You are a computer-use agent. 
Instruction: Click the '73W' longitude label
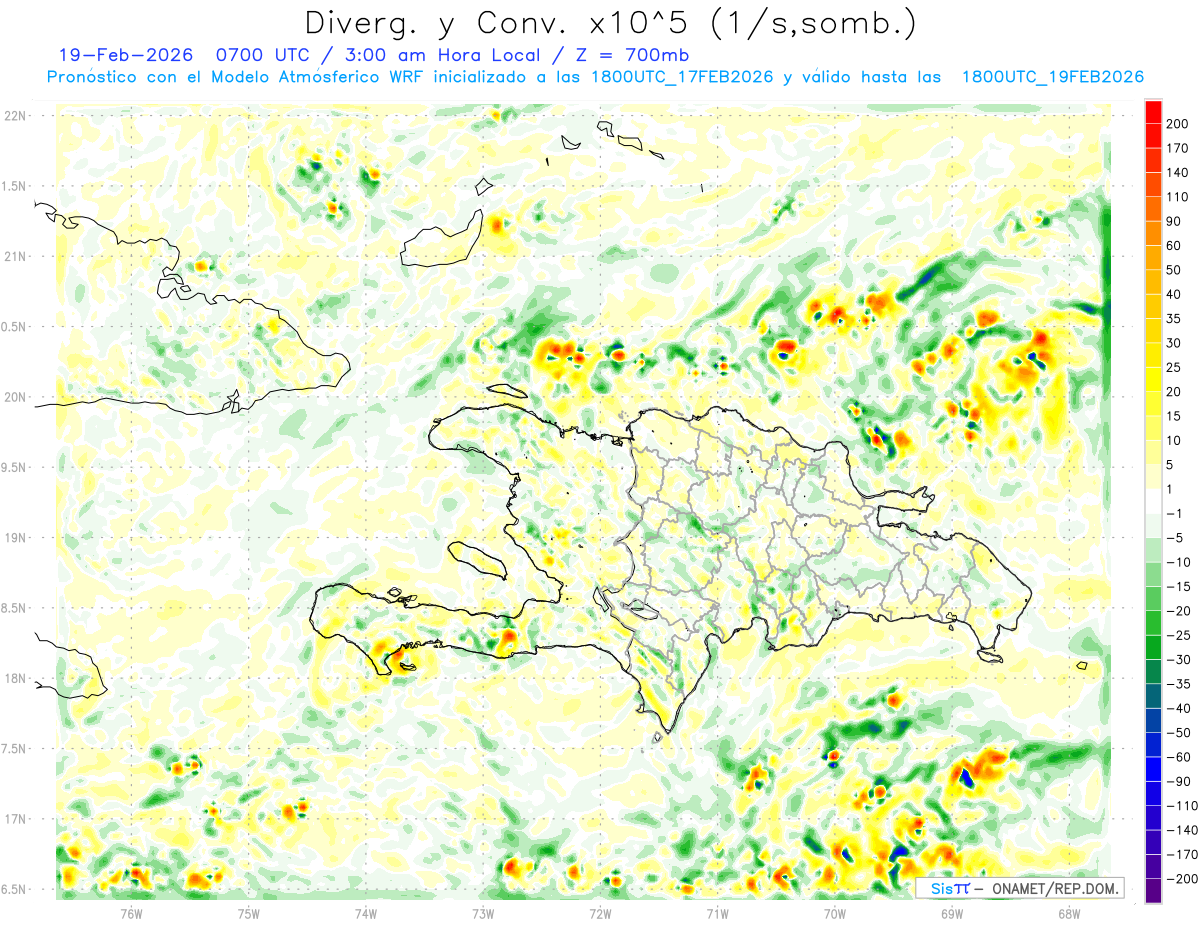click(x=483, y=913)
